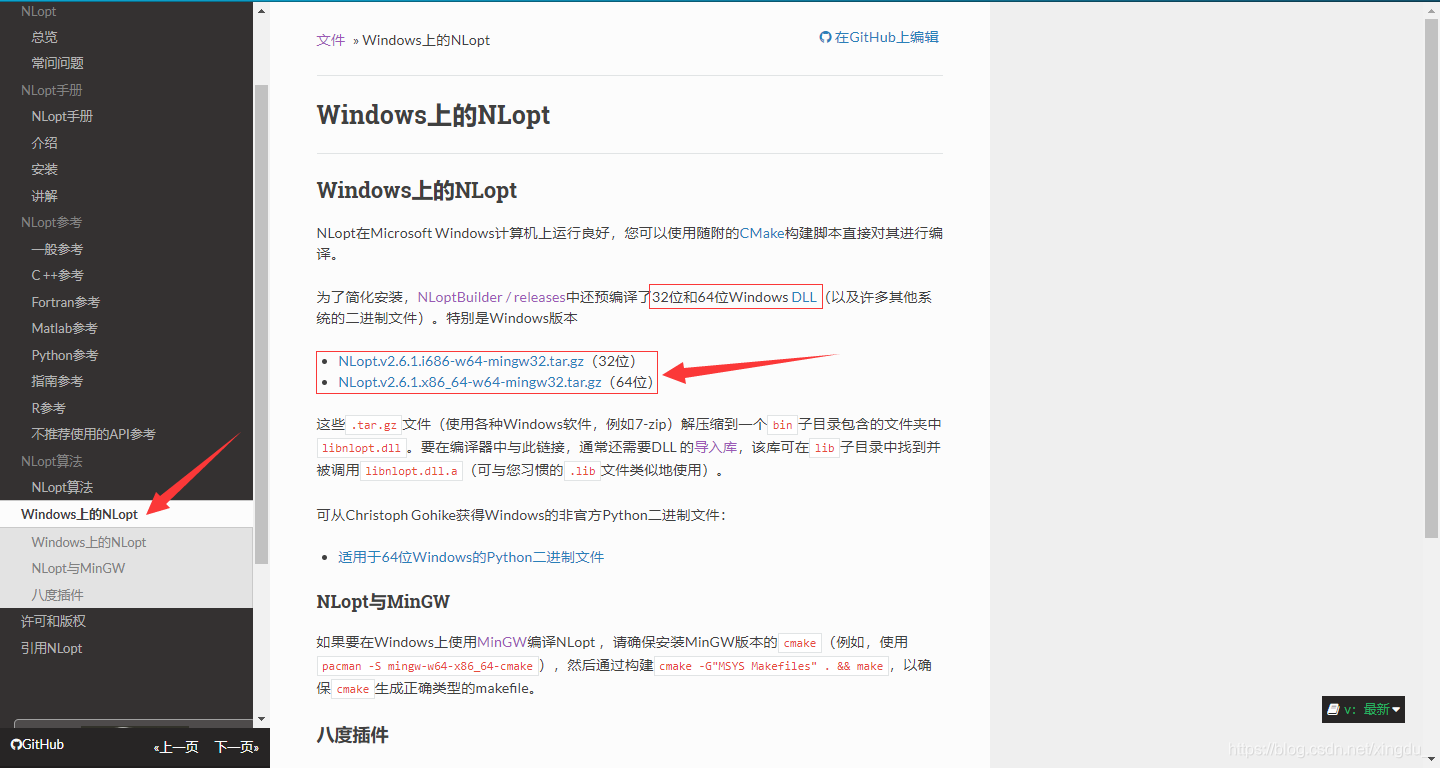Open the version selector showing v: 最新
The width and height of the screenshot is (1440, 768).
coord(1366,709)
